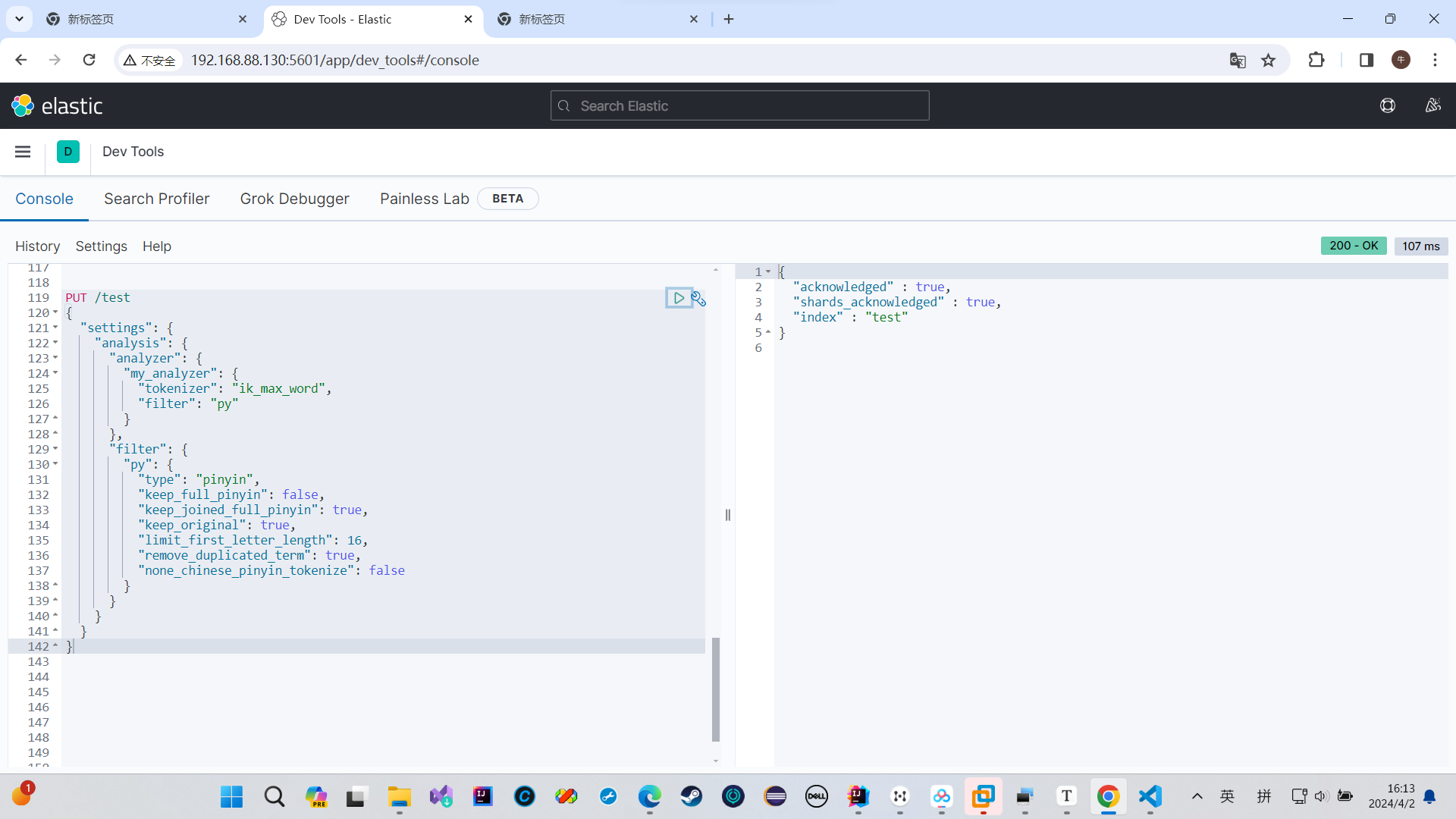Open the newsfeed celebration icon

pyautogui.click(x=1432, y=106)
